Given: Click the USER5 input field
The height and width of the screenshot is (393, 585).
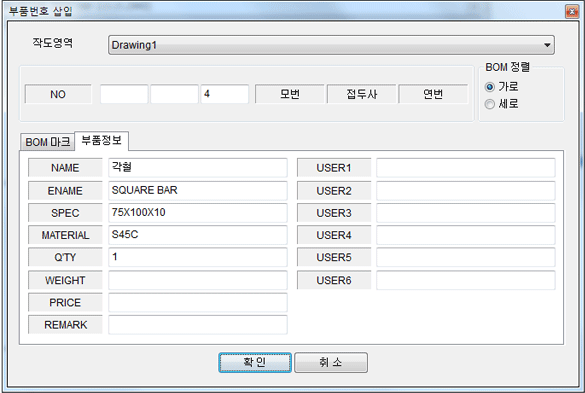Looking at the screenshot, I should pyautogui.click(x=466, y=257).
